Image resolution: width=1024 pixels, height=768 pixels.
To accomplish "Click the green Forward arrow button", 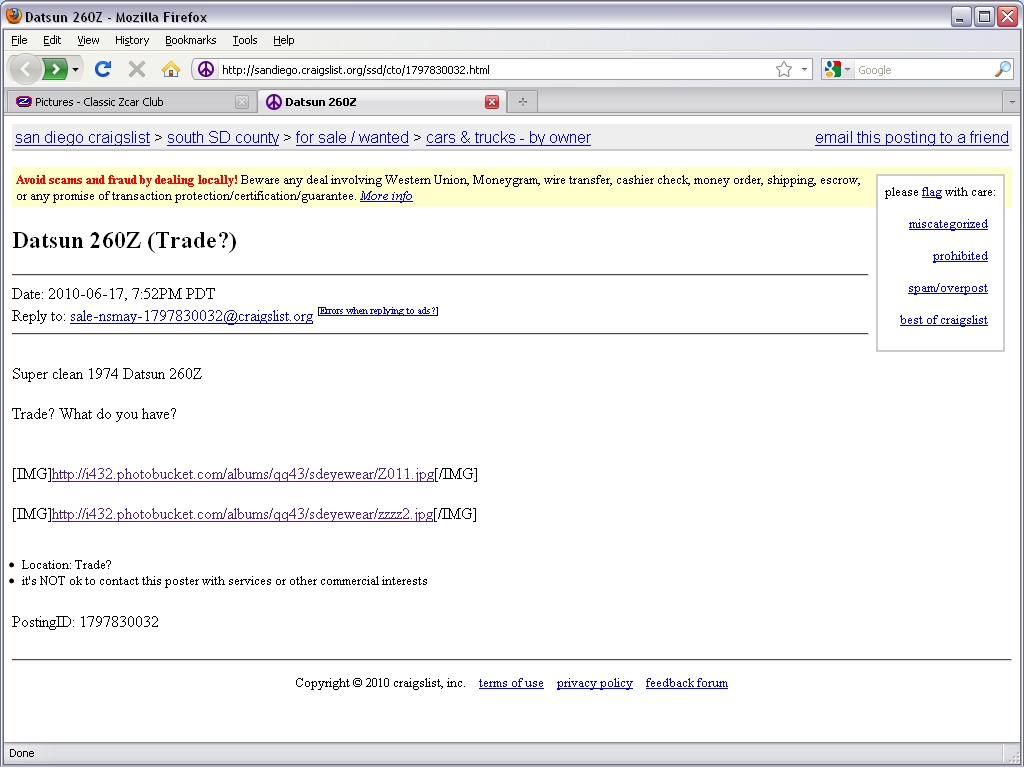I will (x=55, y=69).
